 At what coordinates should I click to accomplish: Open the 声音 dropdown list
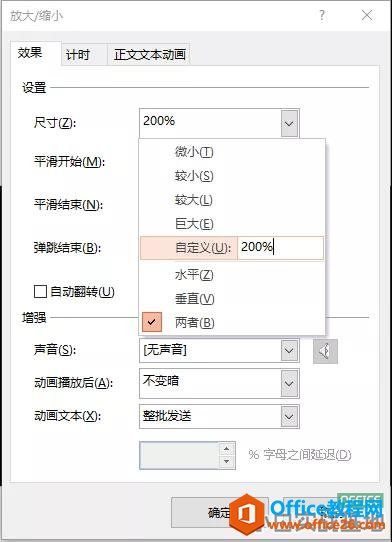(x=289, y=351)
